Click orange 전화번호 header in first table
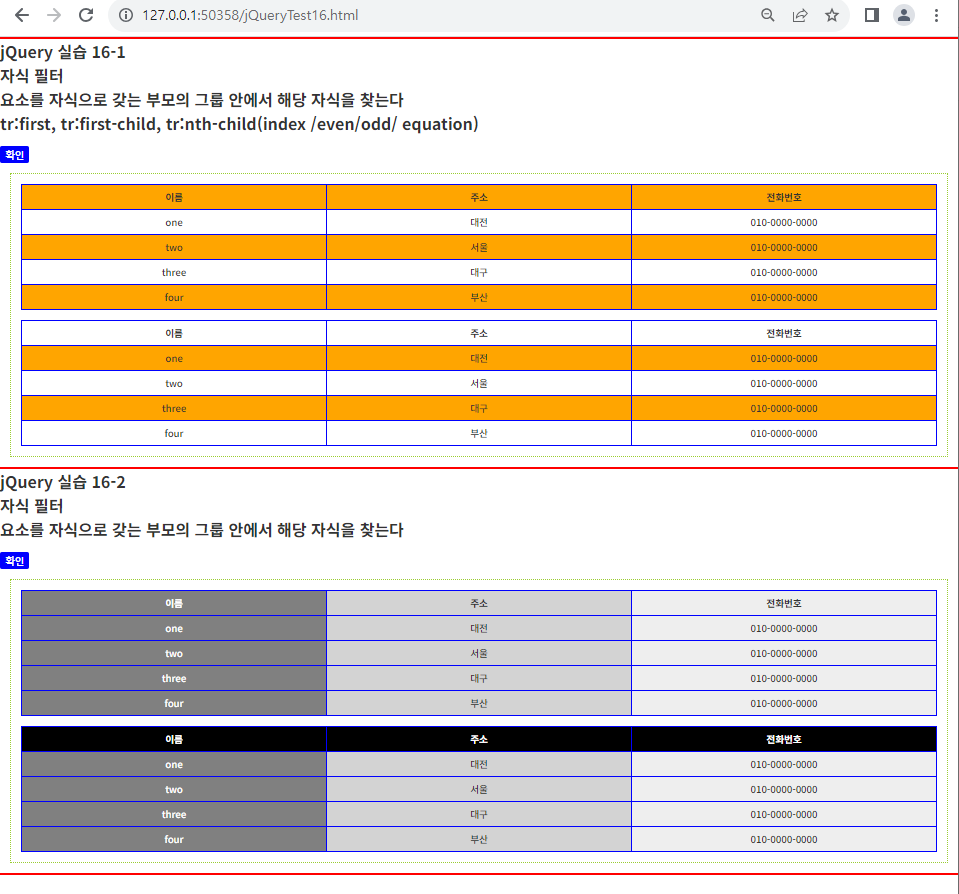Viewport: 959px width, 894px height. (x=784, y=198)
